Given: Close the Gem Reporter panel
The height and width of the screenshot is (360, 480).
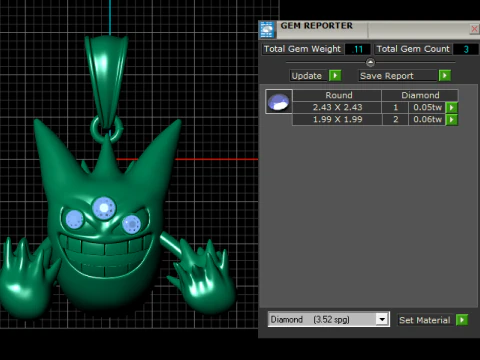Looking at the screenshot, I should (x=474, y=29).
